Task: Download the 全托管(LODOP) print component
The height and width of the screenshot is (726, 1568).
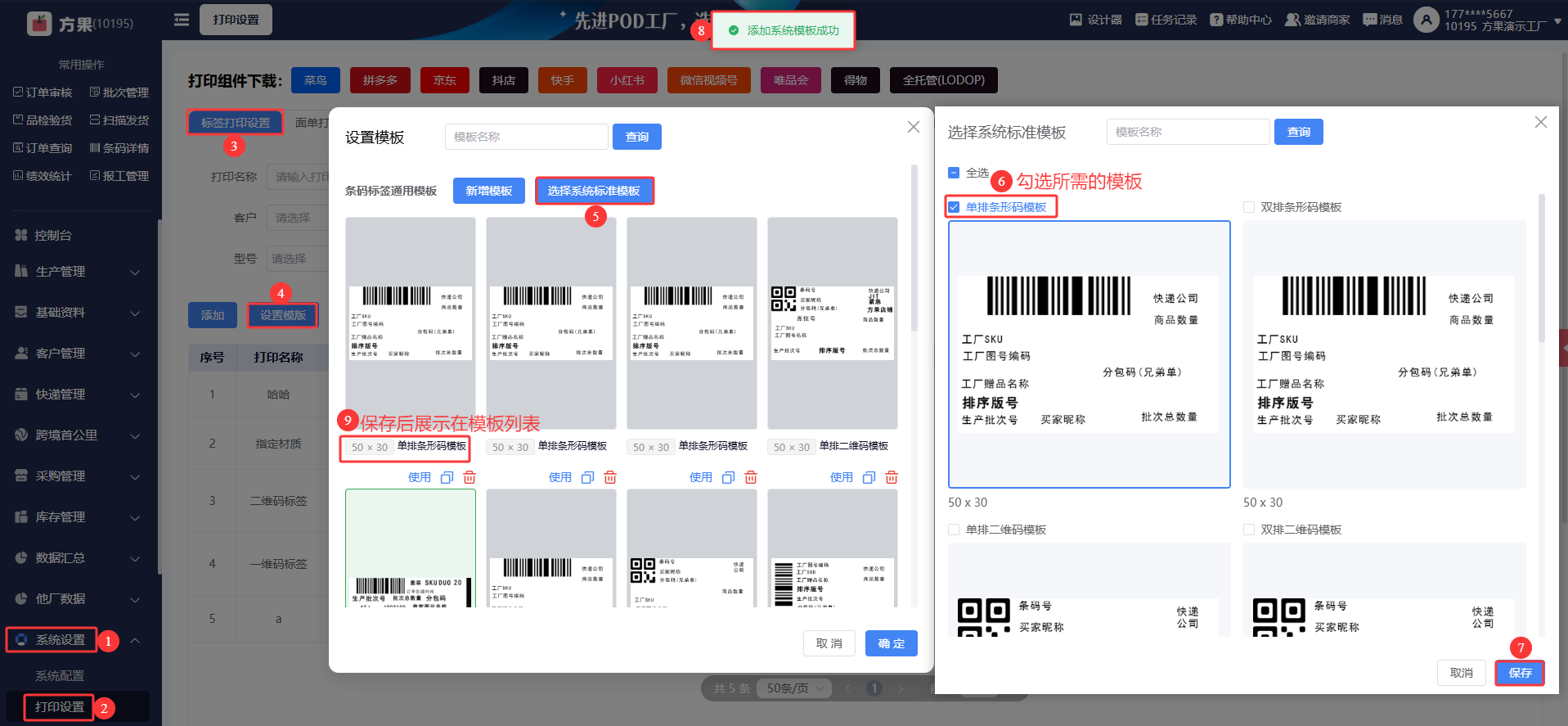Action: pos(944,80)
